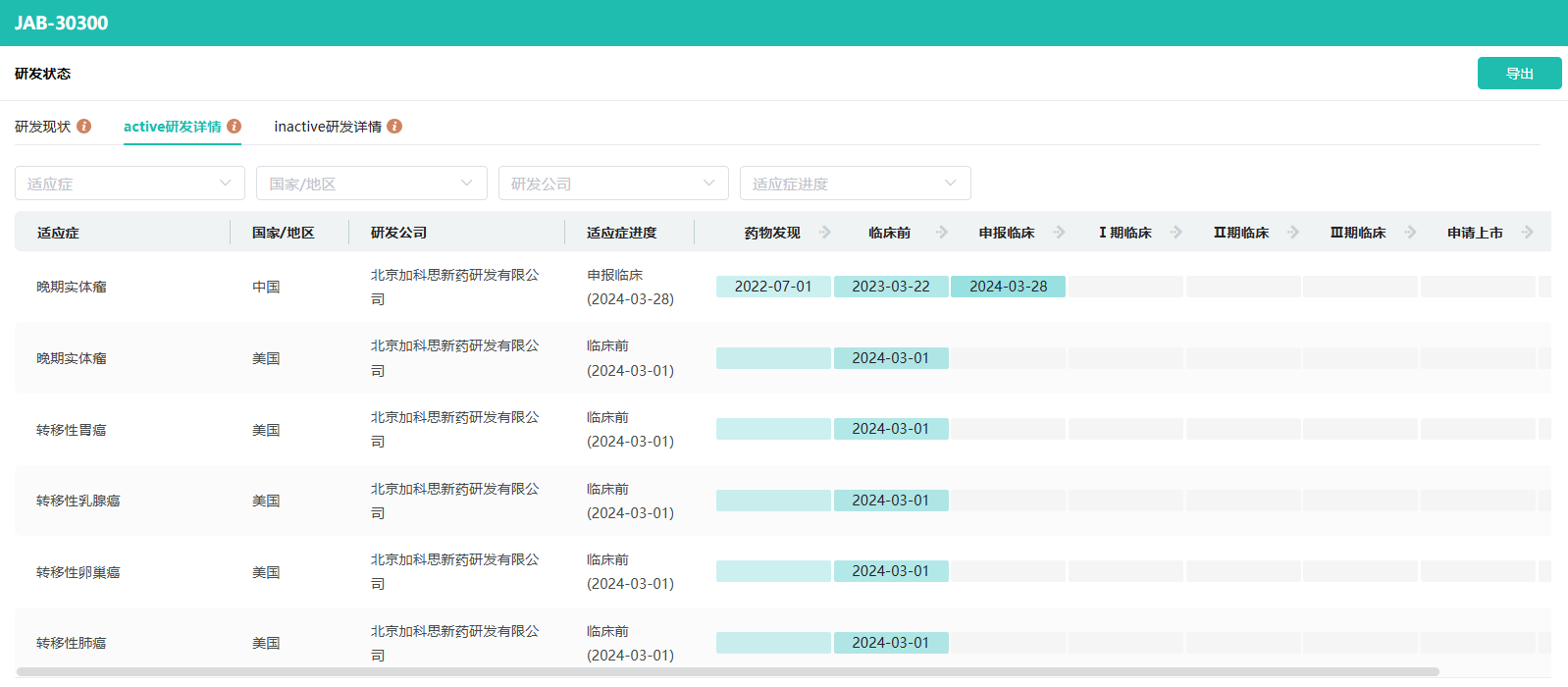Click arrow icon after 申报临床 column header
This screenshot has height=687, width=1568.
coord(1060,233)
